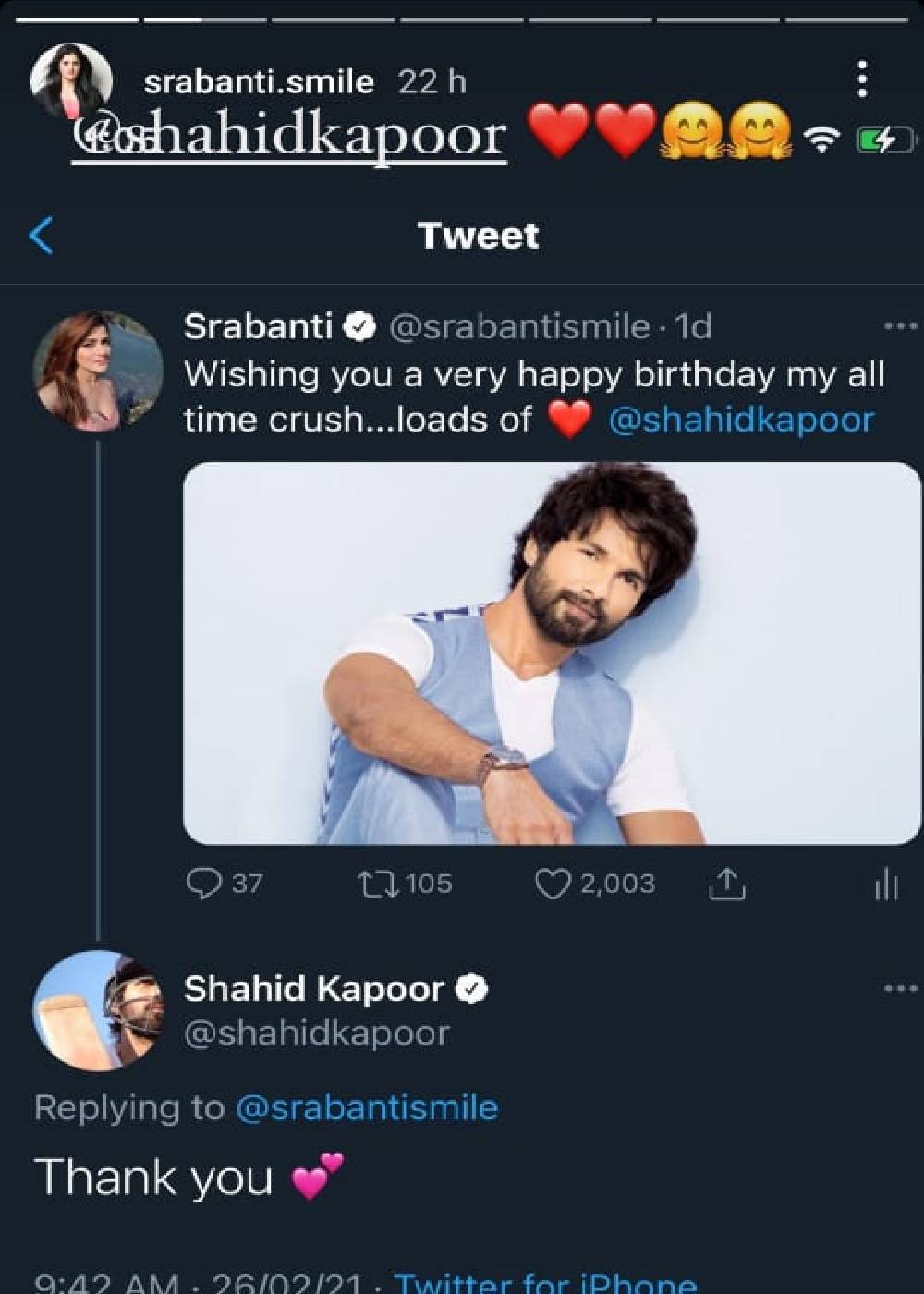Open more options on Shahid Kapoor's reply
This screenshot has height=1294, width=924.
click(x=900, y=989)
